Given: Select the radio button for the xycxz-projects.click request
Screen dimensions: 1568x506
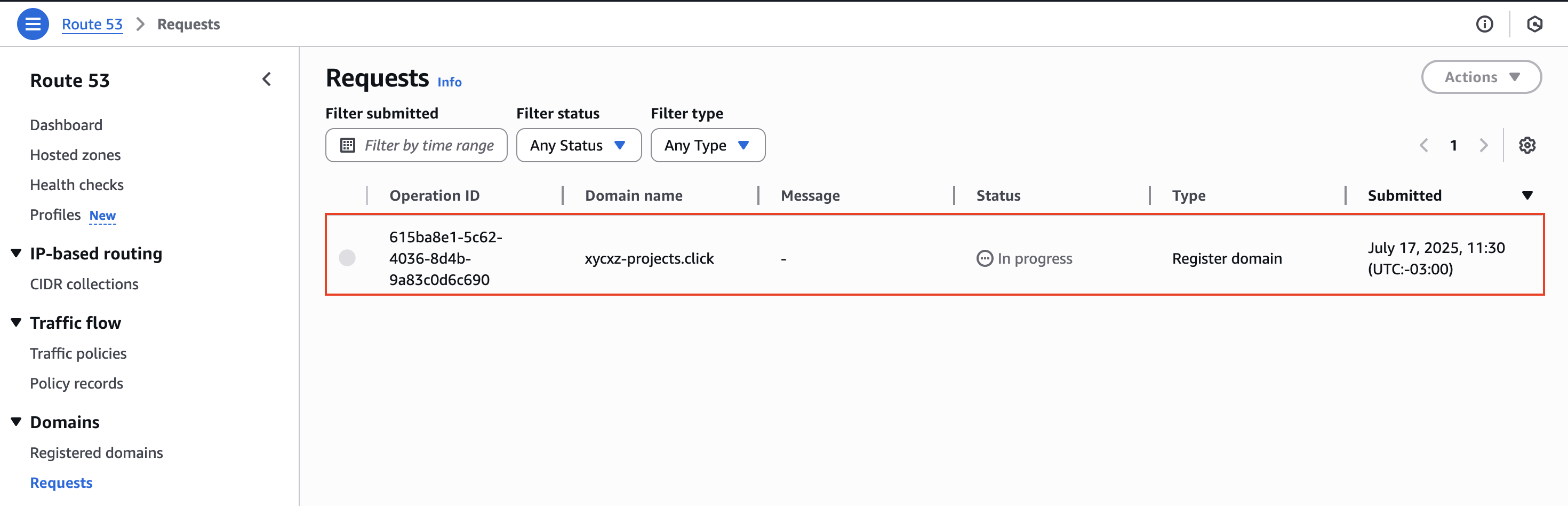Looking at the screenshot, I should coord(347,258).
